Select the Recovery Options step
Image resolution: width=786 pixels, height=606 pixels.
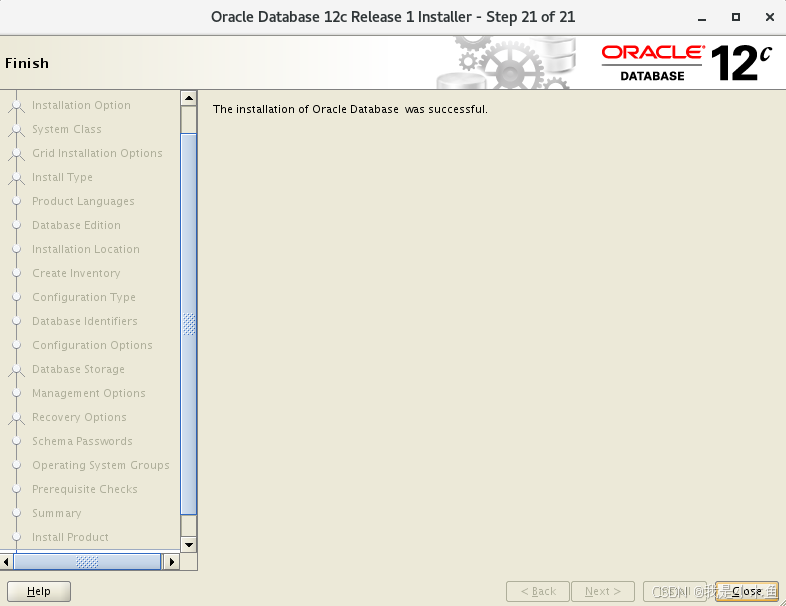(79, 418)
